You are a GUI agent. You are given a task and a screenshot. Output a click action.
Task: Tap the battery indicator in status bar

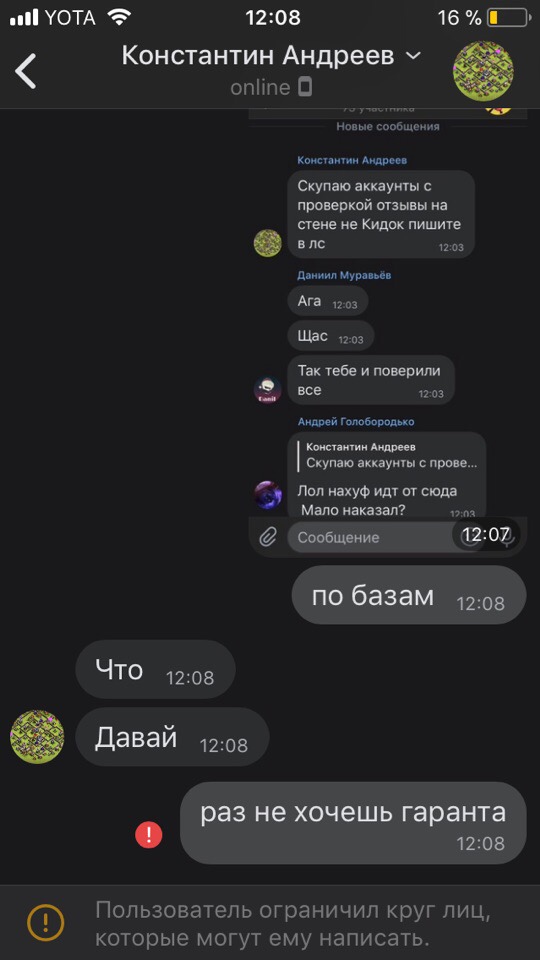click(x=508, y=18)
